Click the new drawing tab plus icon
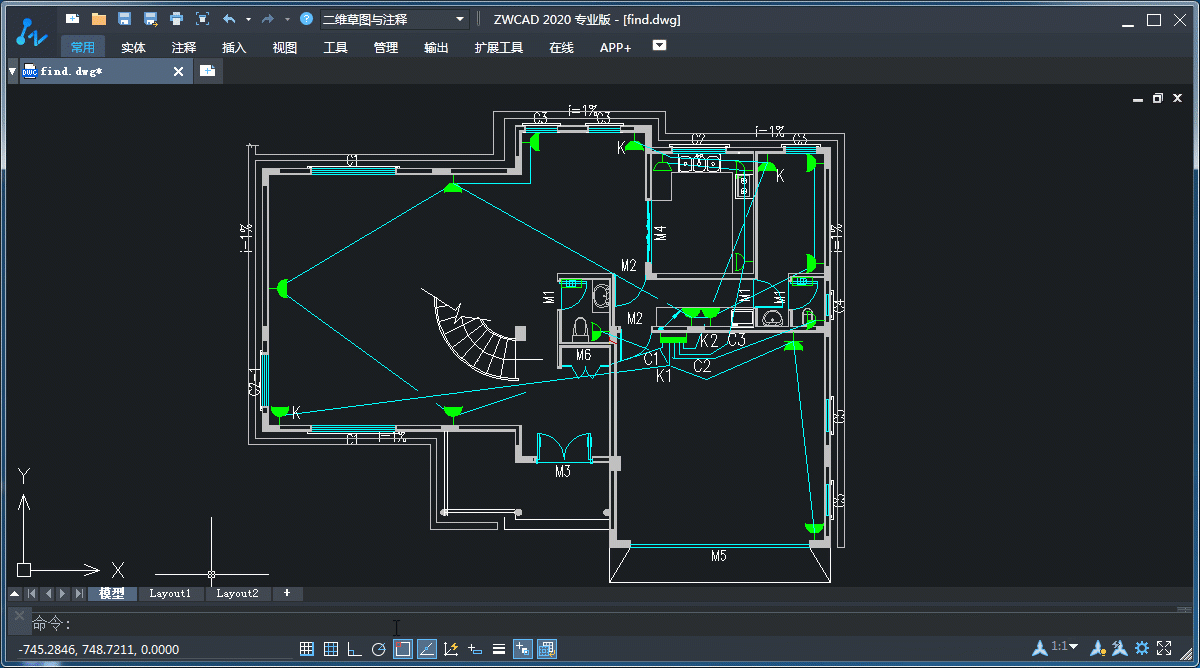The width and height of the screenshot is (1200, 668). (207, 70)
